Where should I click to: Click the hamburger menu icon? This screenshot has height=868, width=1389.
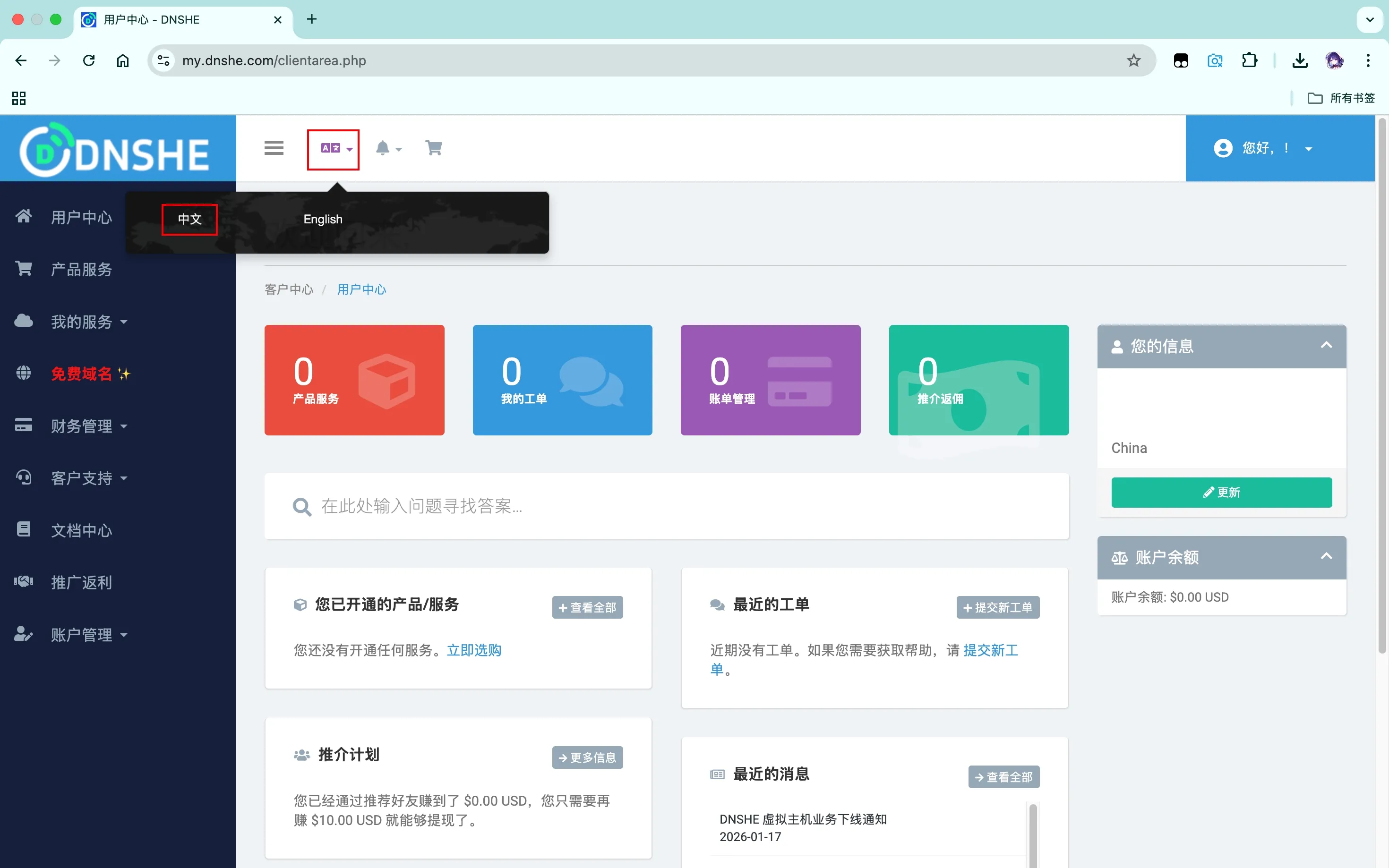[x=274, y=148]
